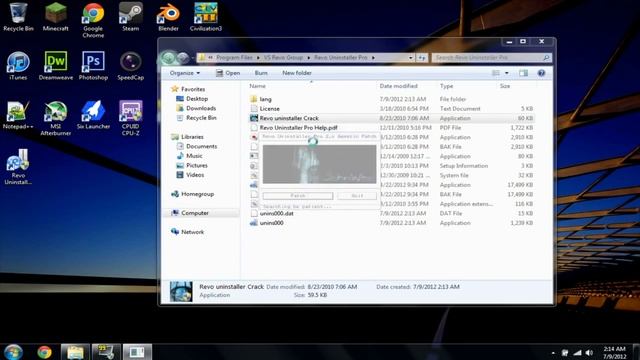This screenshot has height=360, width=640.
Task: Show hidden tray icons arrow
Action: point(553,353)
